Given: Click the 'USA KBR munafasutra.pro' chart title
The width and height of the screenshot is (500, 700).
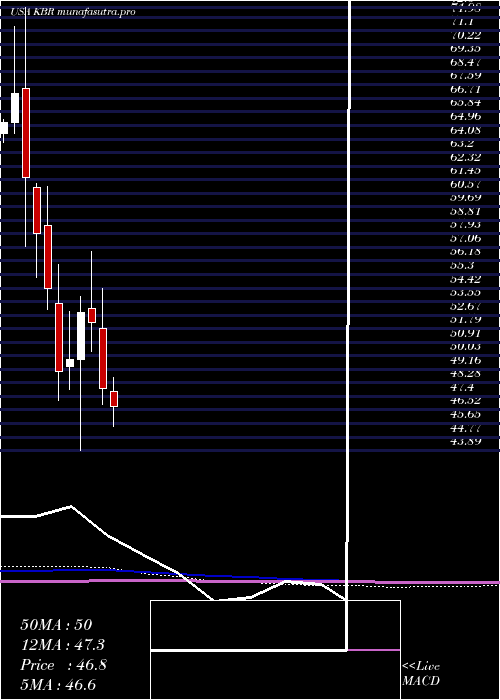Looking at the screenshot, I should coord(73,12).
